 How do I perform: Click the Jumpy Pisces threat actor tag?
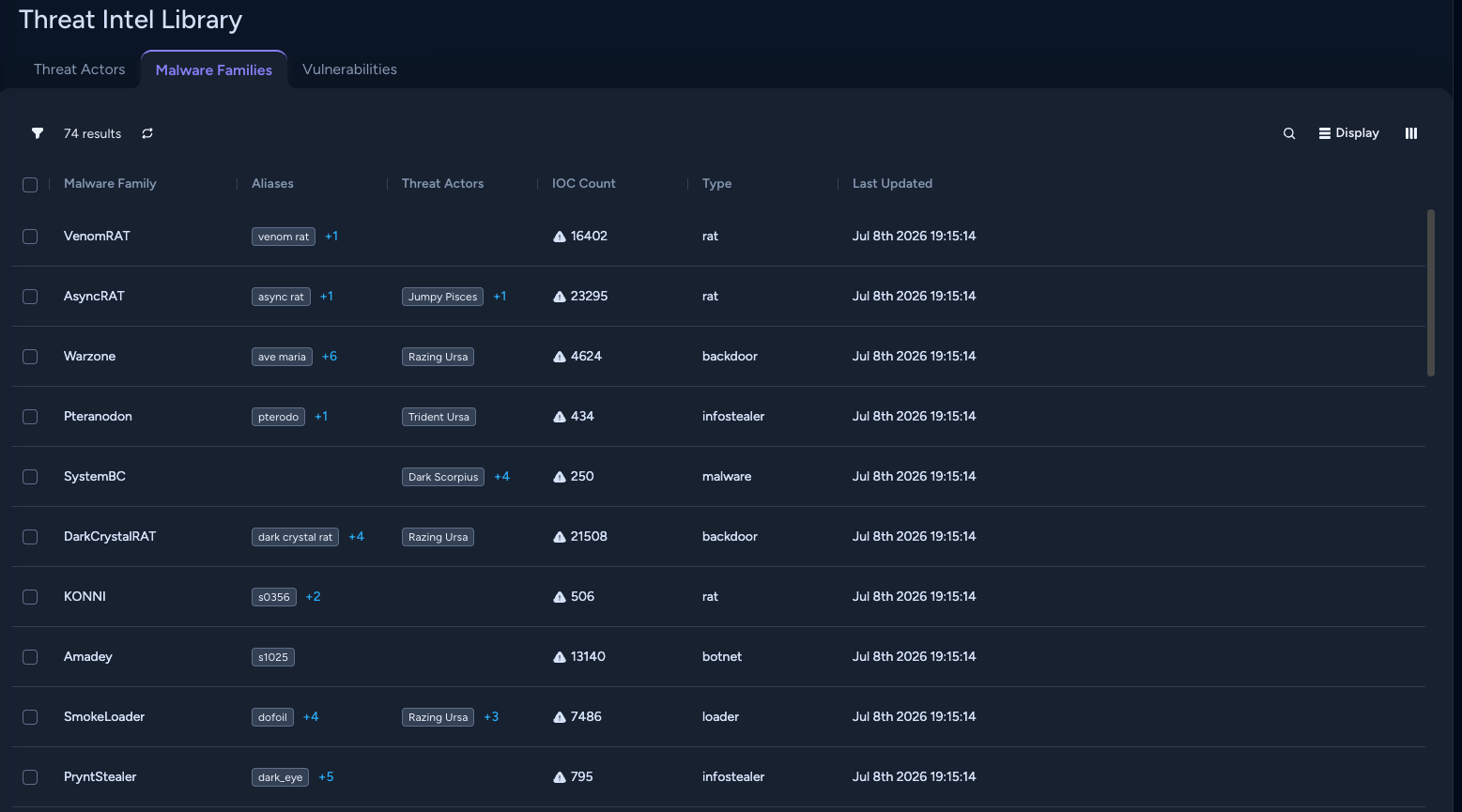pos(442,297)
